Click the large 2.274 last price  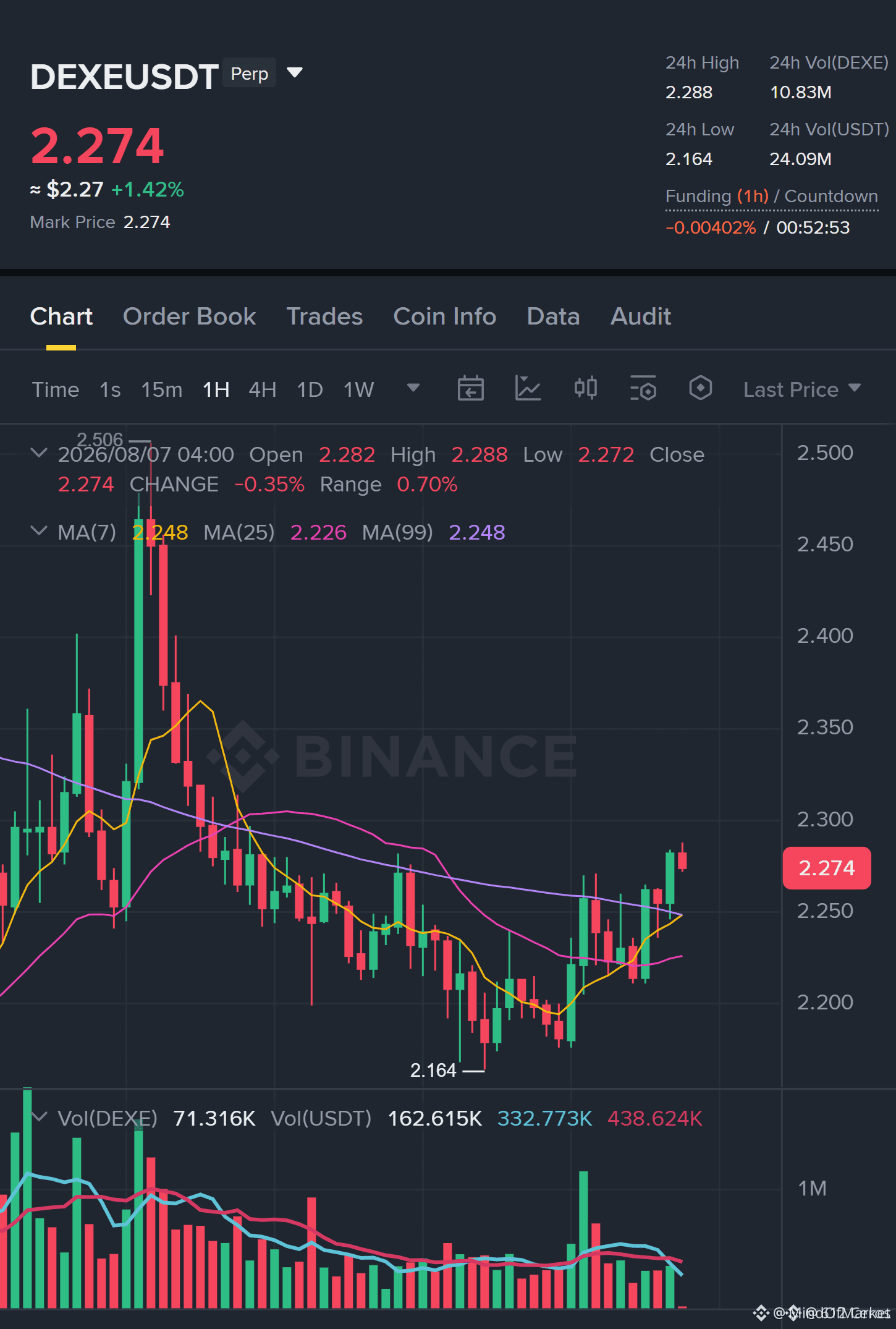98,146
